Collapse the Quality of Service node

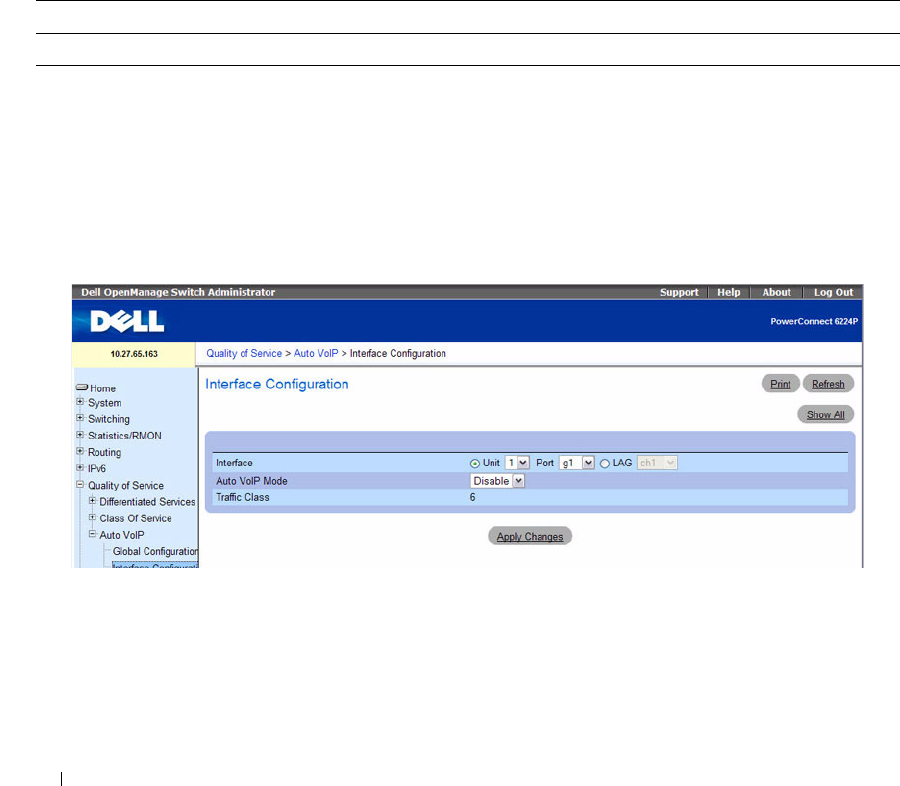click(x=80, y=485)
